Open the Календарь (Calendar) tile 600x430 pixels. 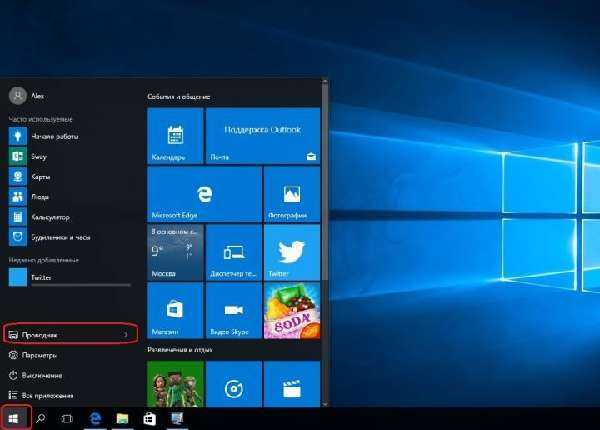(x=174, y=134)
